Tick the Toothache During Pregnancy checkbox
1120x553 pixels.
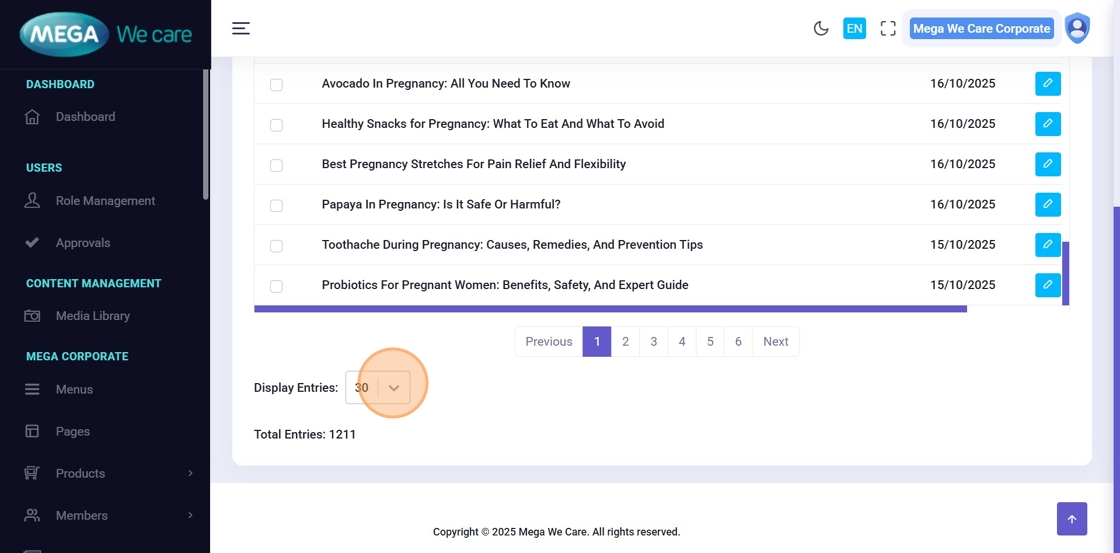(x=276, y=246)
